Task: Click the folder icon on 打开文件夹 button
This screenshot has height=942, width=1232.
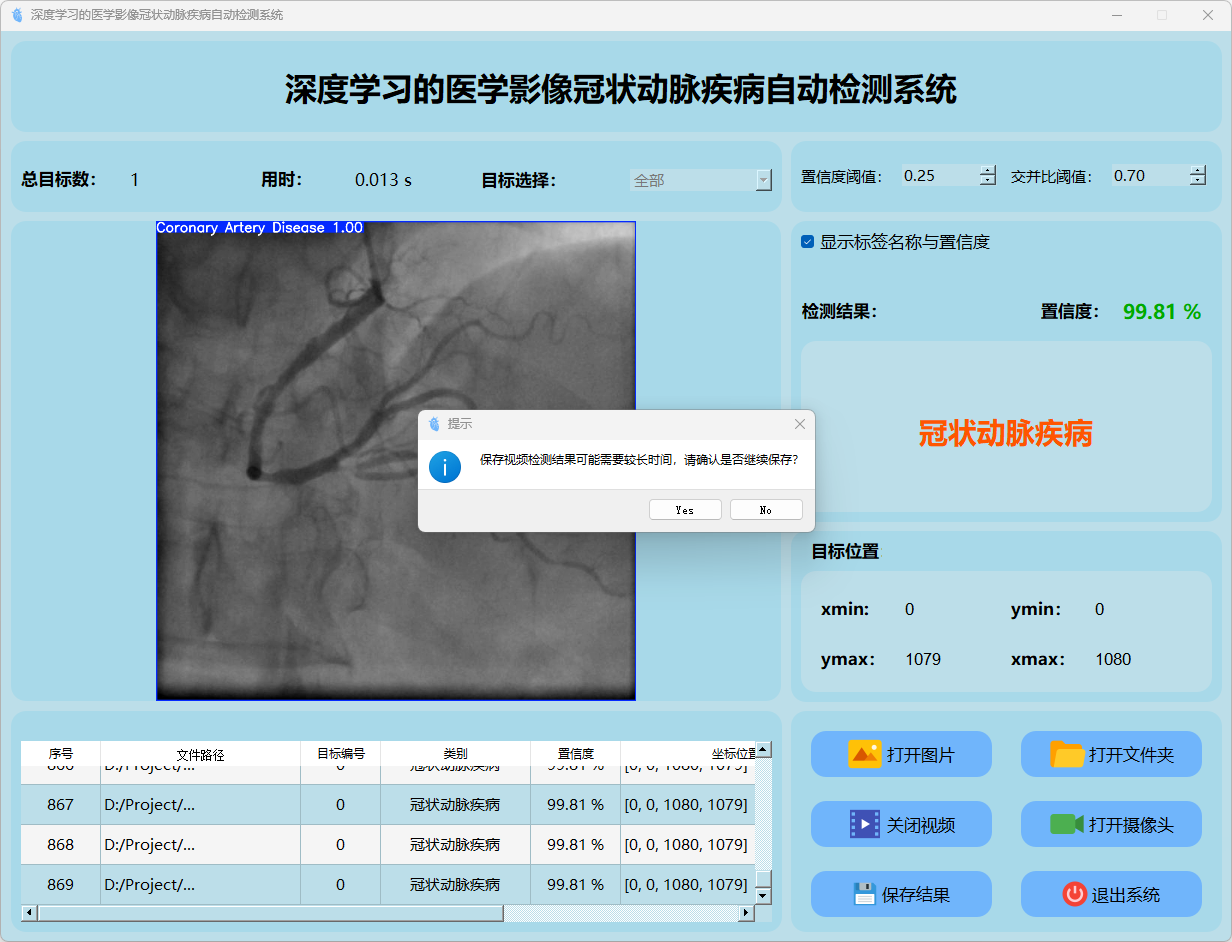Action: tap(1067, 754)
